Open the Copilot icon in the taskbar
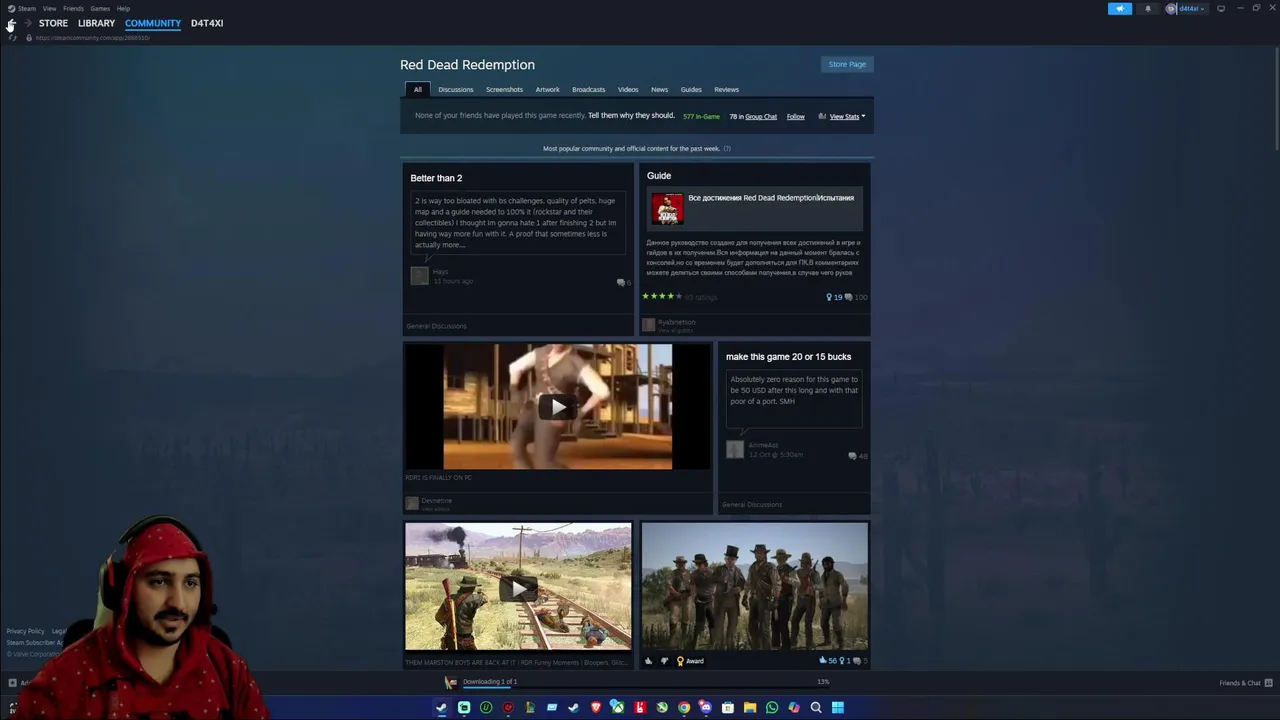The image size is (1280, 720). click(794, 708)
